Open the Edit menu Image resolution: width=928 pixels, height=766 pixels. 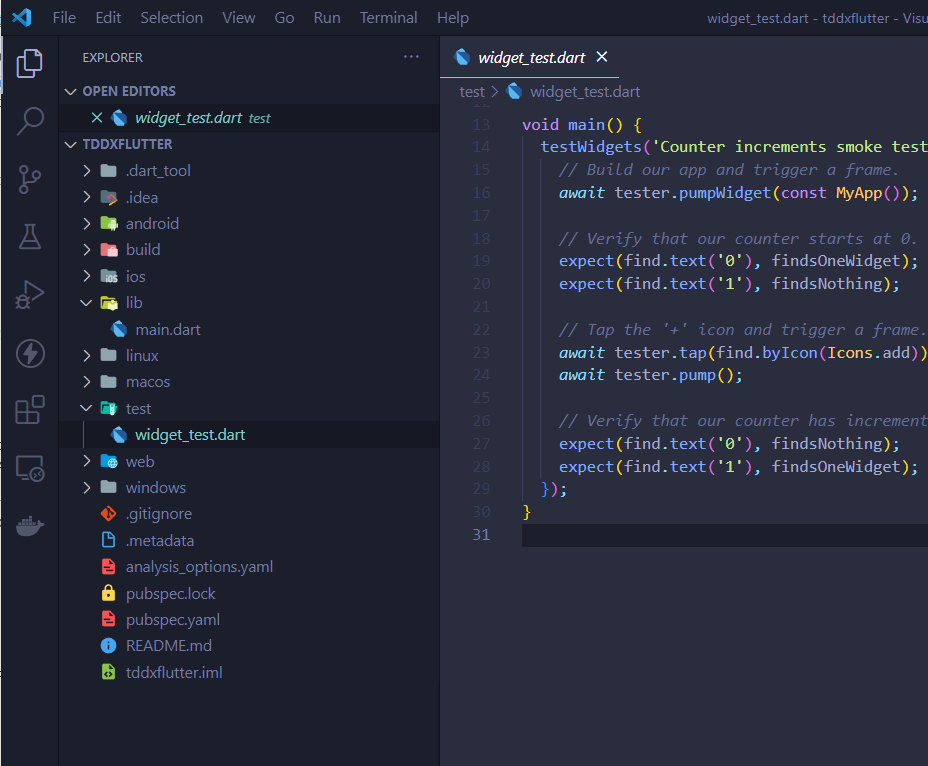tap(108, 18)
